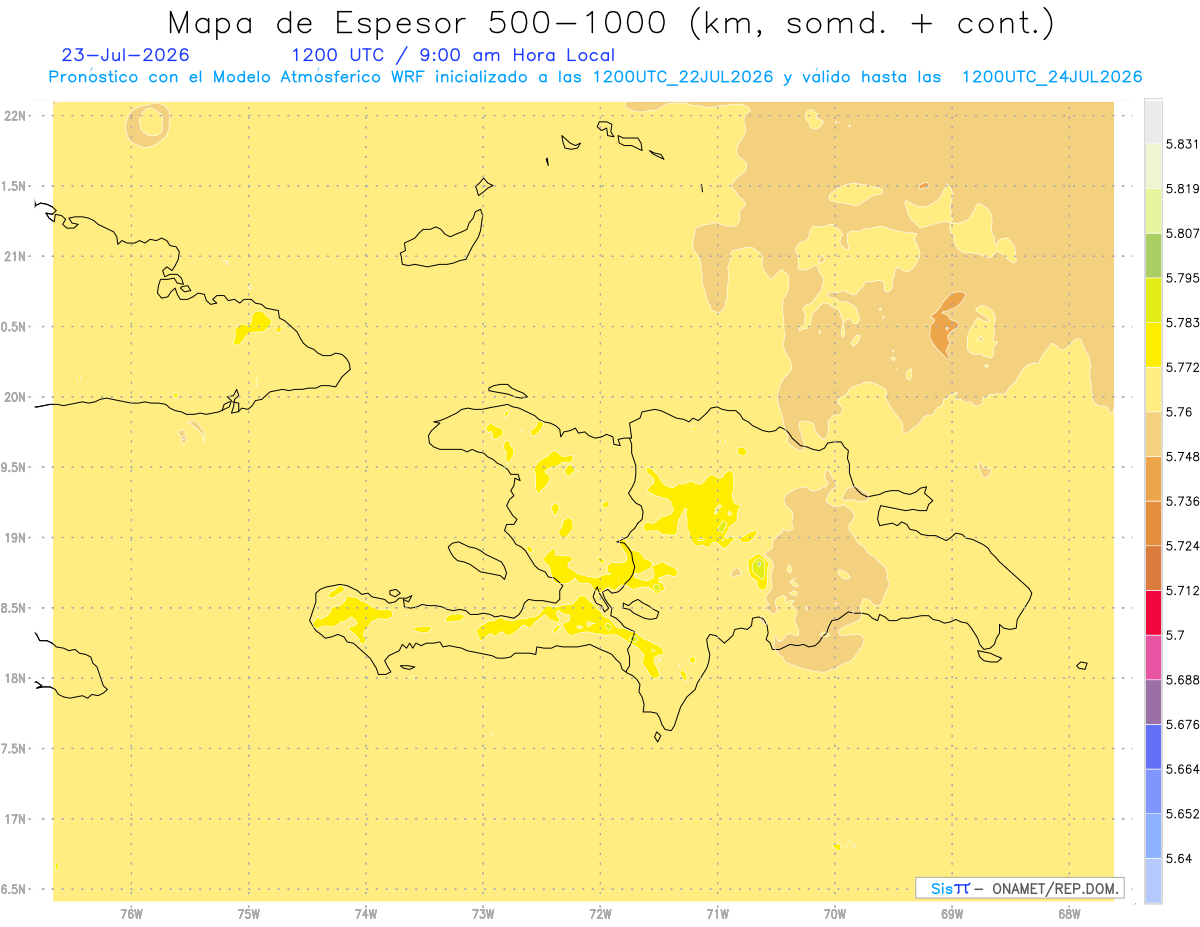This screenshot has height=927, width=1200.
Task: Click the 75W longitude label
Action: (x=248, y=913)
